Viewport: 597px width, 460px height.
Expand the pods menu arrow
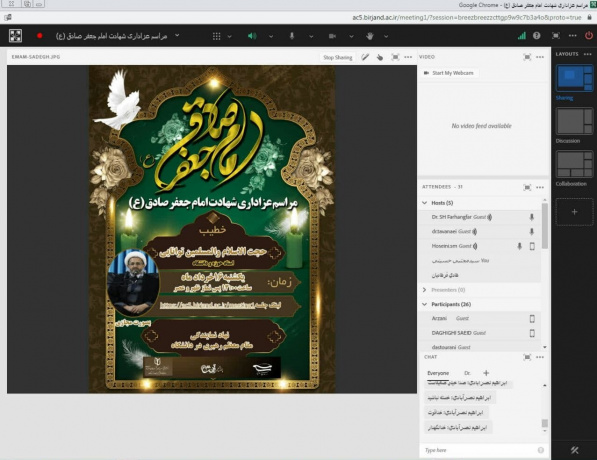pyautogui.click(x=230, y=37)
